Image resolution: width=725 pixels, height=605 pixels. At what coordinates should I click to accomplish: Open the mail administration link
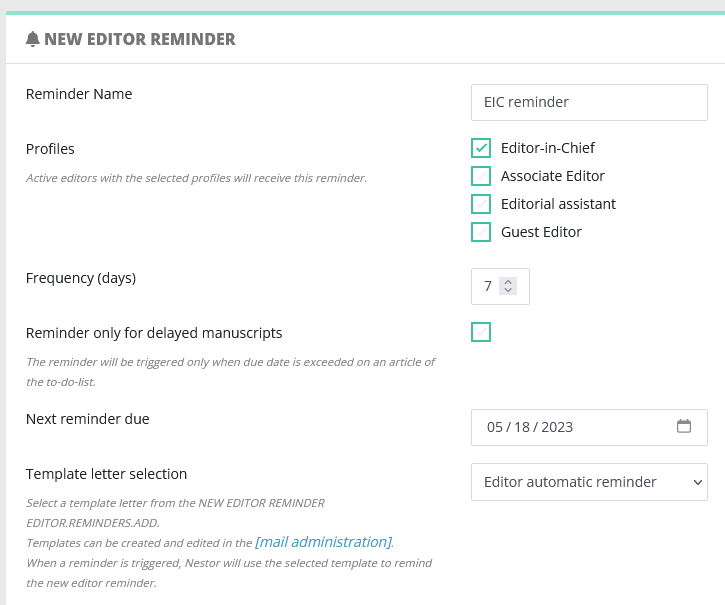tap(324, 542)
